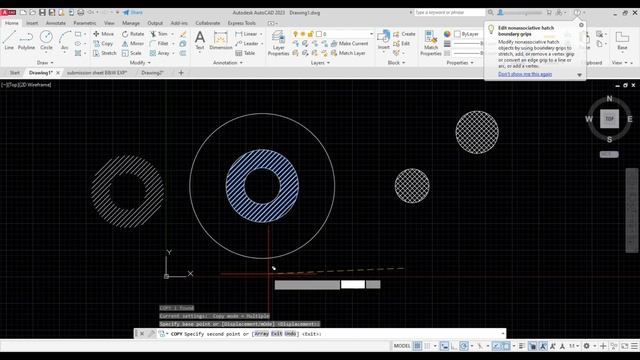
Task: Click the ByLayer color swatch
Action: click(458, 34)
